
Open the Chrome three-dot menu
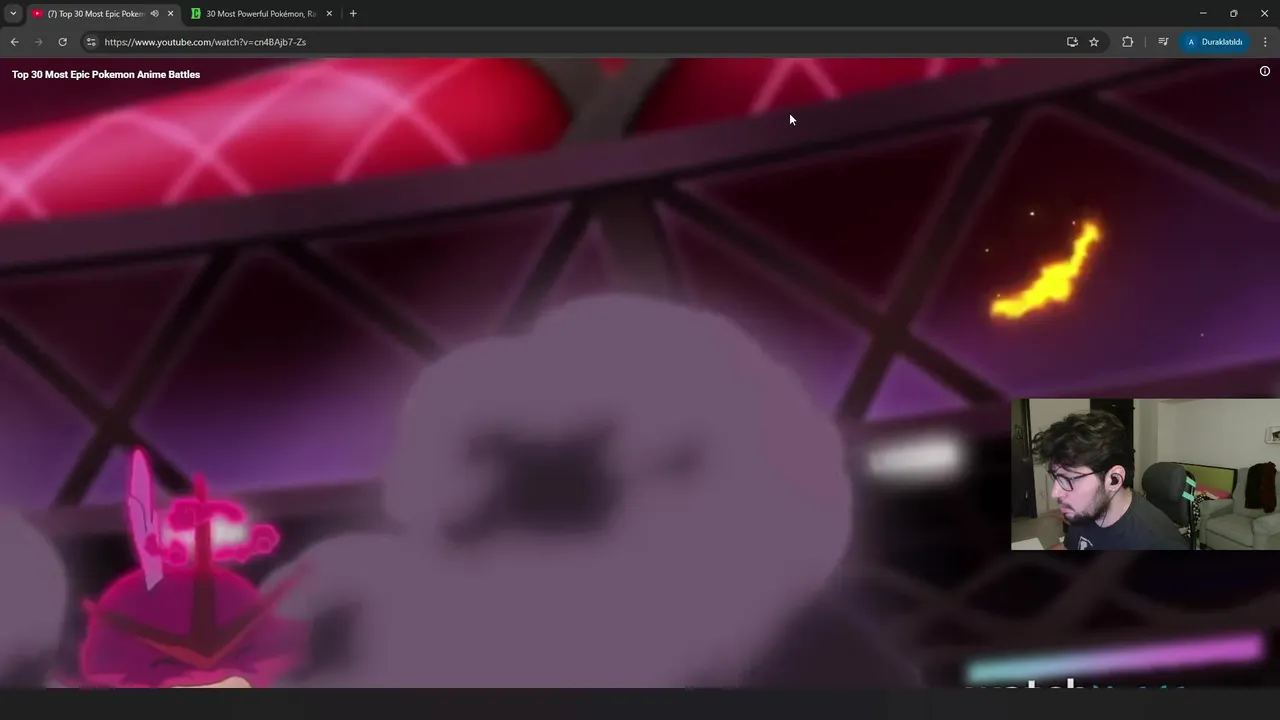[1266, 42]
